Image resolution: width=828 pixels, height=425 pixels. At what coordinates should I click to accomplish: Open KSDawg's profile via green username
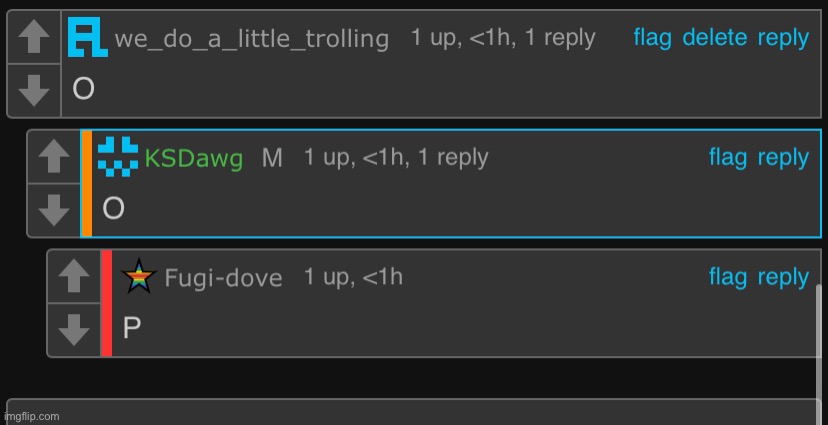coord(194,158)
